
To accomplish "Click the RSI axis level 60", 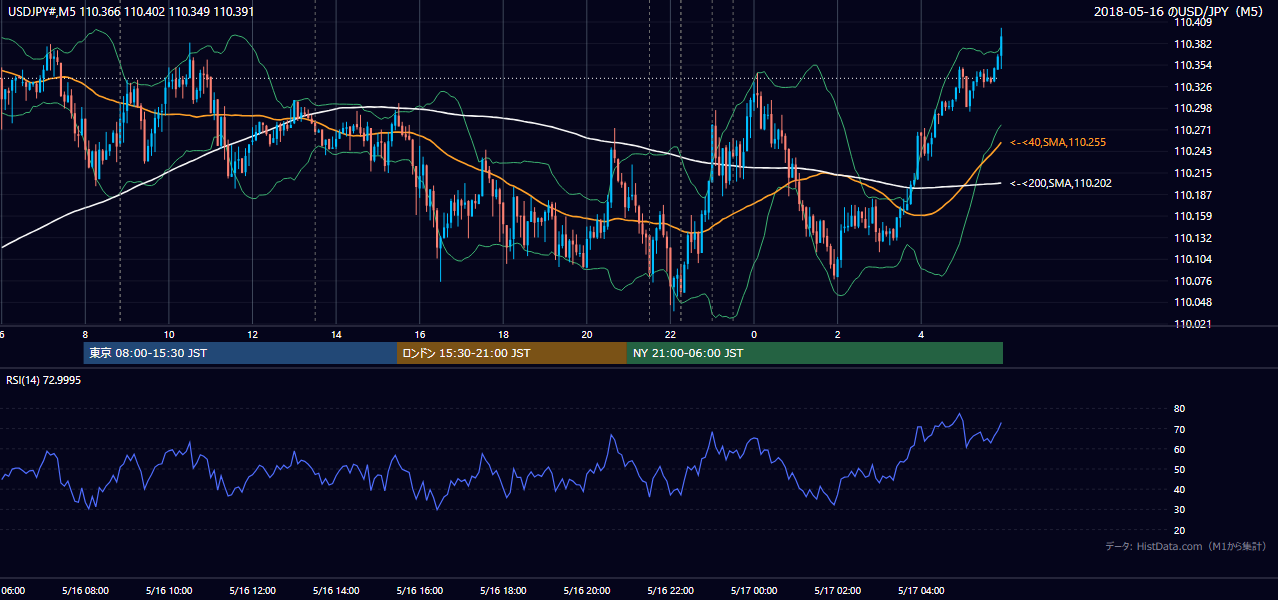I will tap(1179, 449).
